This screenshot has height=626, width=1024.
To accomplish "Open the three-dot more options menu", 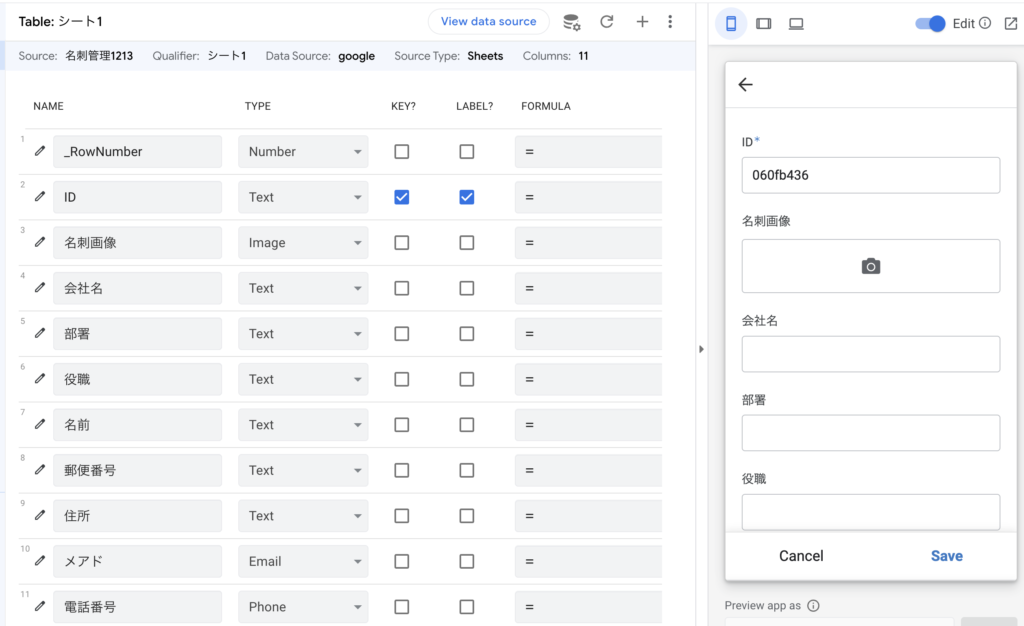I will tap(670, 22).
